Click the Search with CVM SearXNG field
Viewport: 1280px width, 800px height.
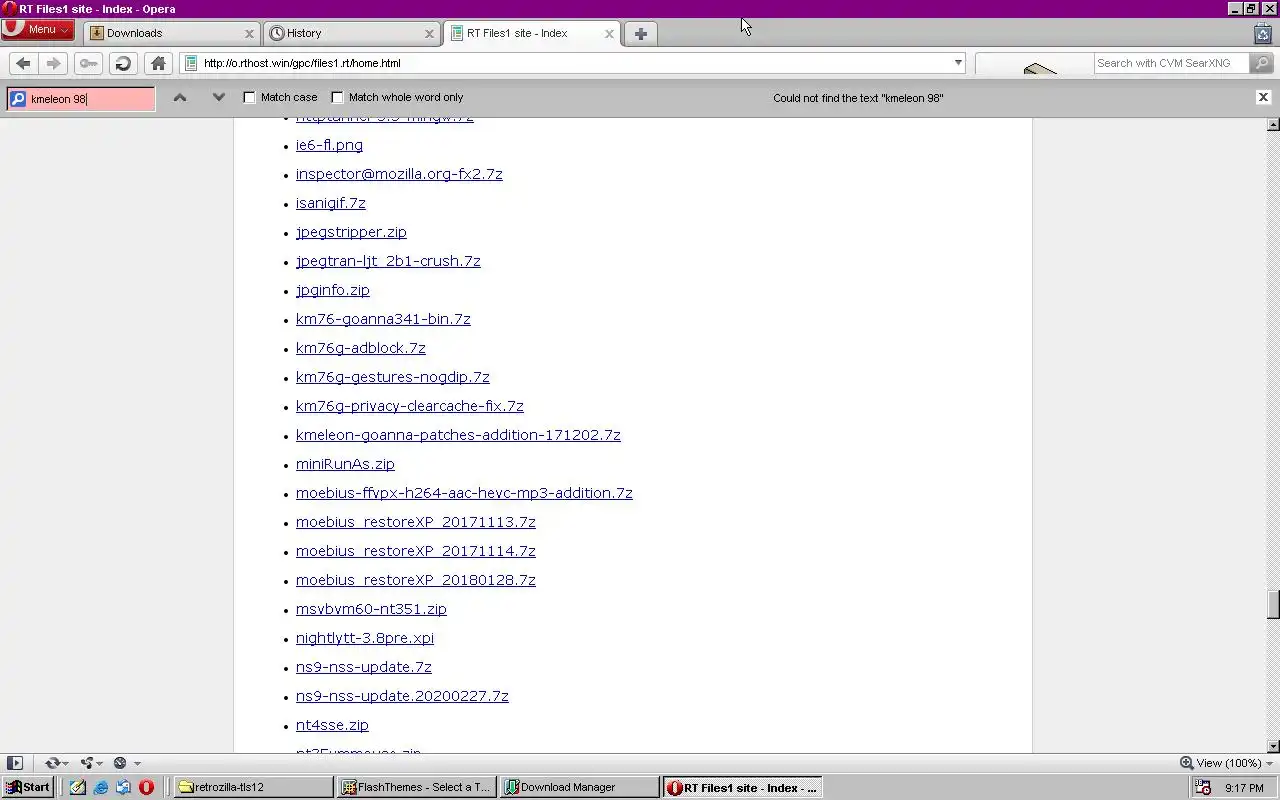[1171, 63]
